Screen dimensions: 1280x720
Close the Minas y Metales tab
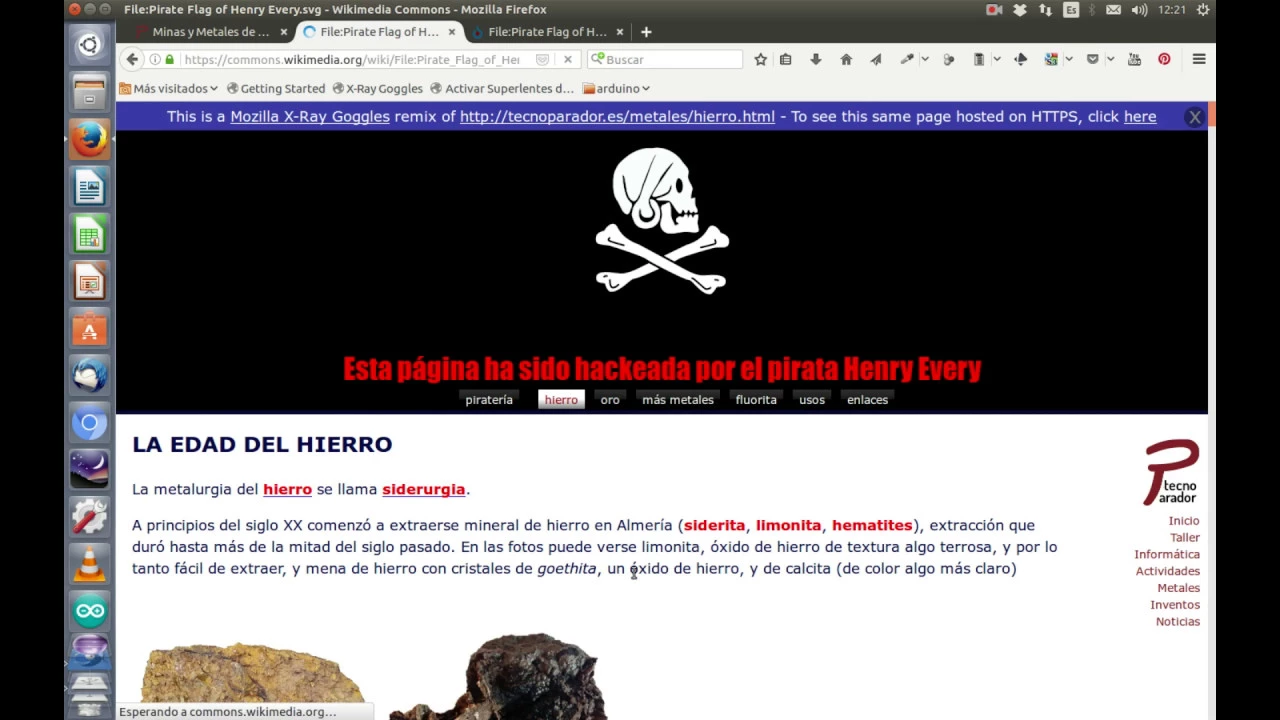284,32
